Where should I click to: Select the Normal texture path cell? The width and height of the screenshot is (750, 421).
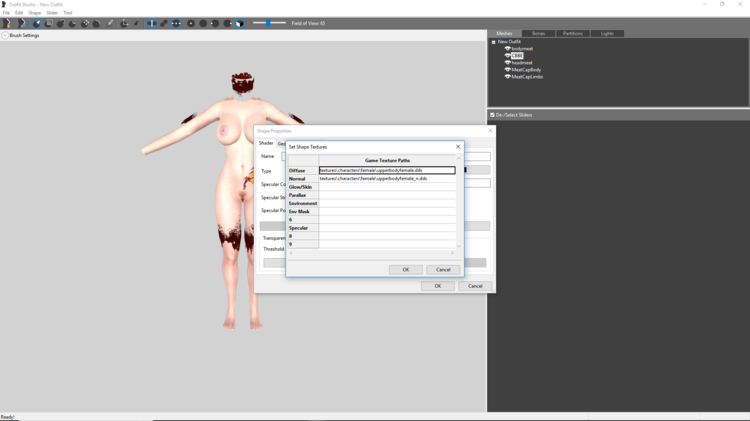[x=387, y=178]
